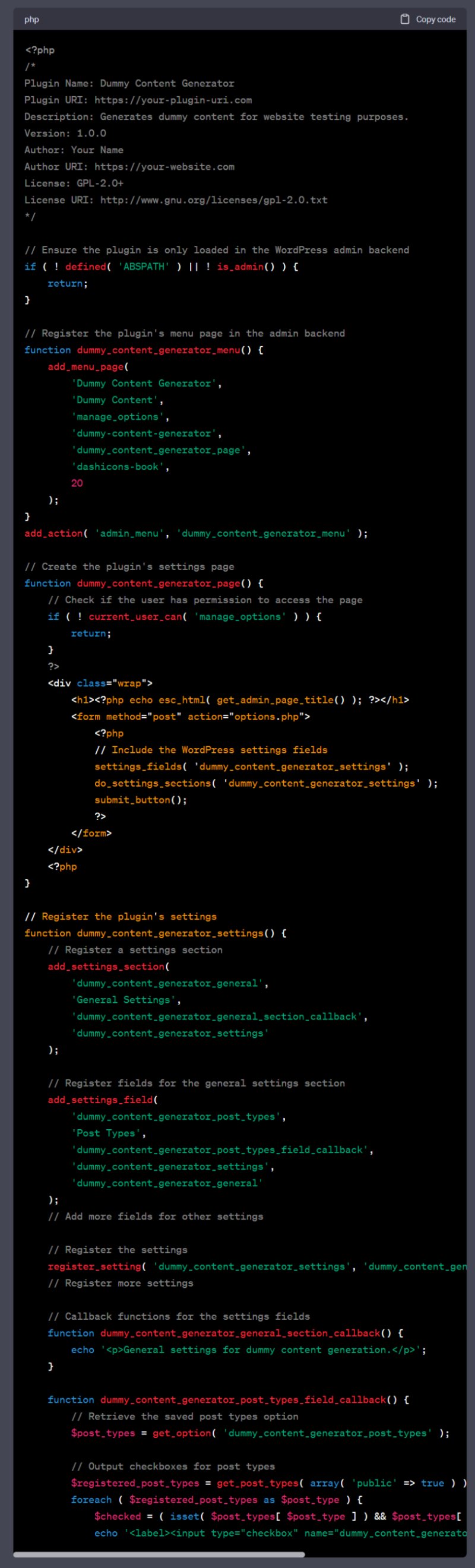Viewport: 475px width, 1568px height.
Task: Click the submit_button(); line
Action: [x=141, y=800]
